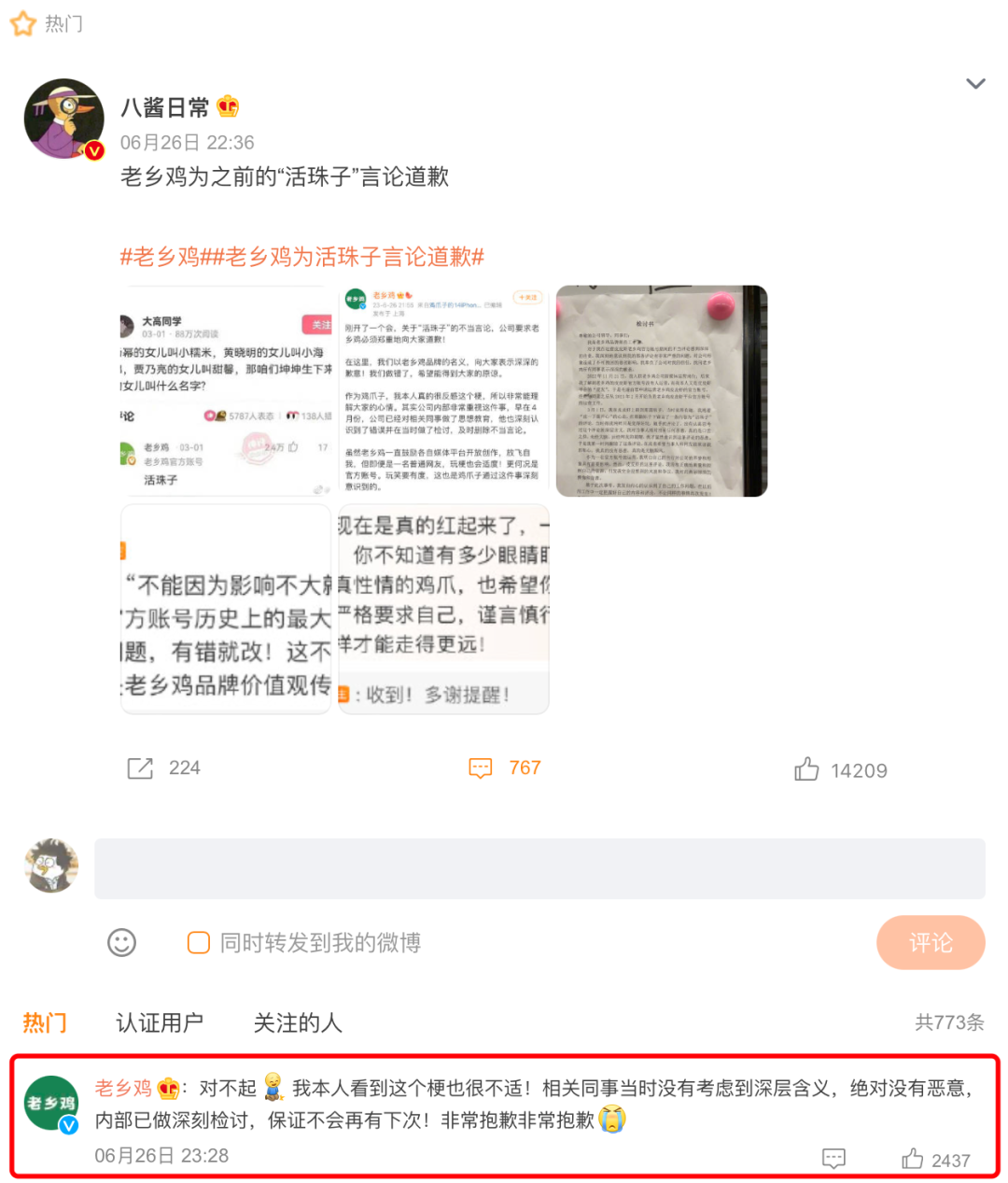1008x1183 pixels.
Task: Click the 热门 star icon at top
Action: 23,23
